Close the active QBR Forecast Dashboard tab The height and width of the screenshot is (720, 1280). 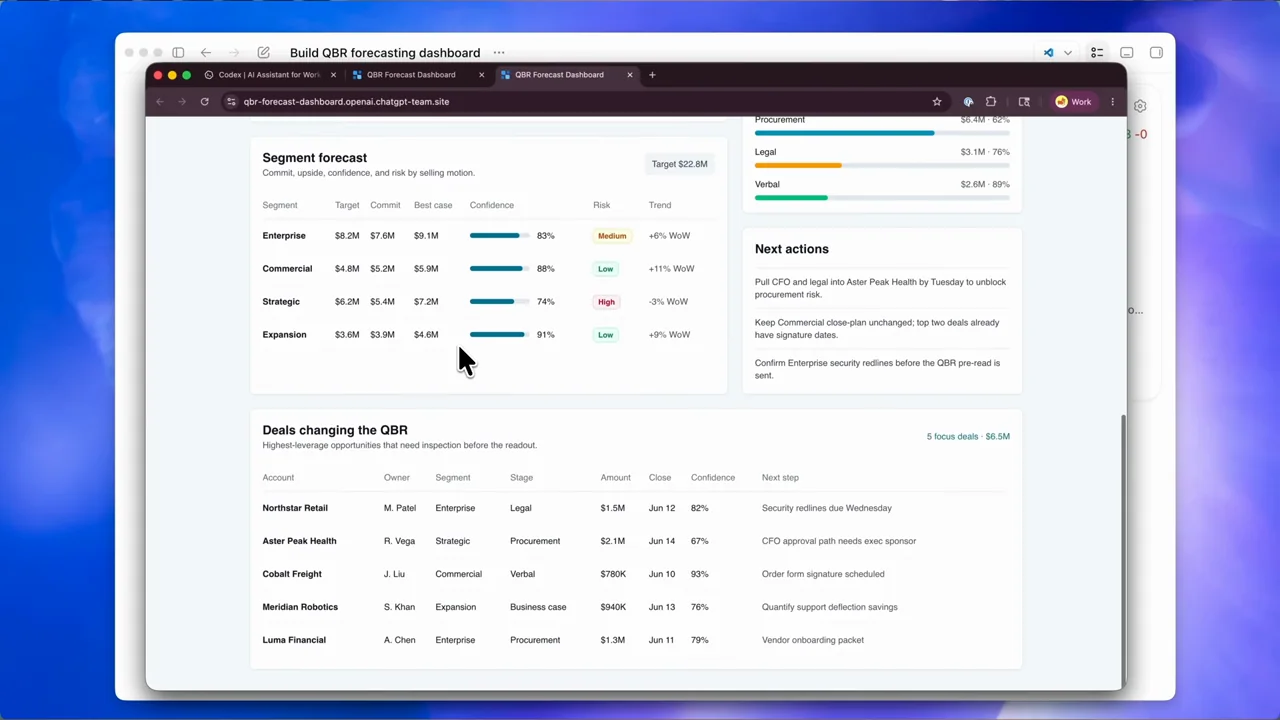pyautogui.click(x=630, y=75)
